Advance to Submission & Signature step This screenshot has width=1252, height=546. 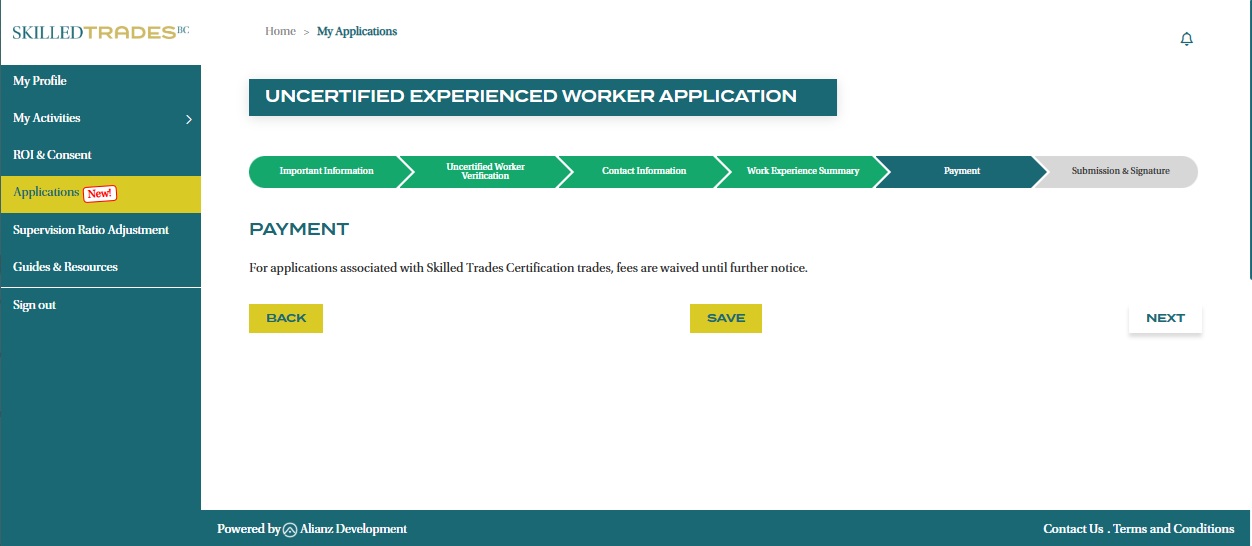[1120, 171]
